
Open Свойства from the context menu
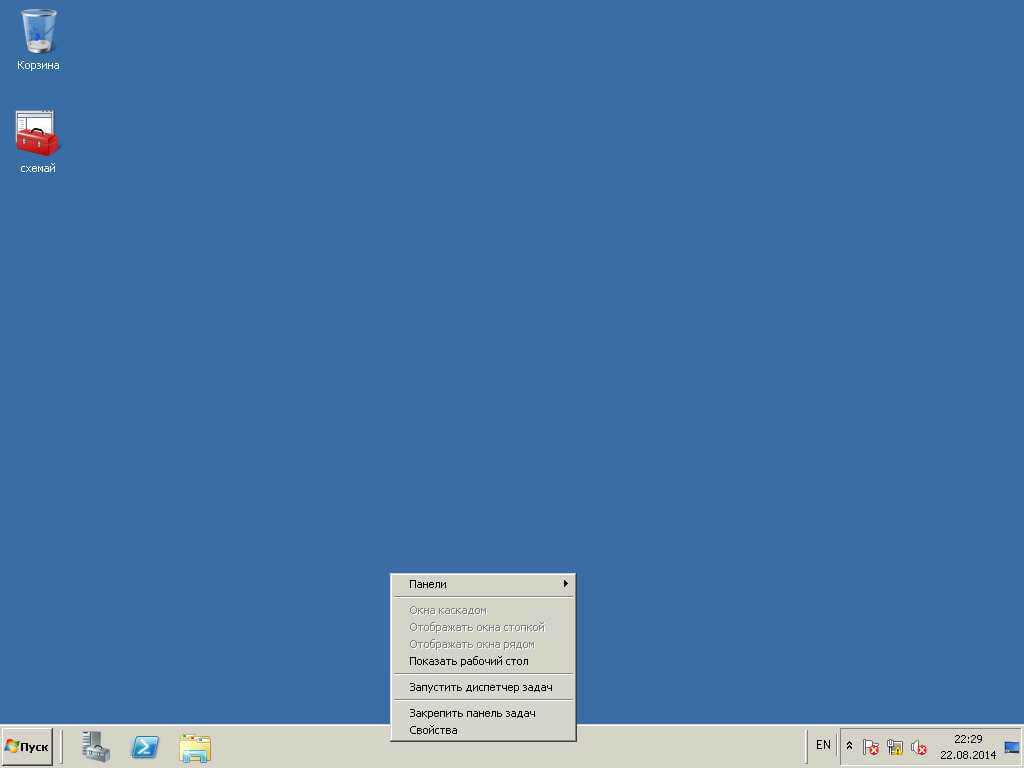click(433, 730)
